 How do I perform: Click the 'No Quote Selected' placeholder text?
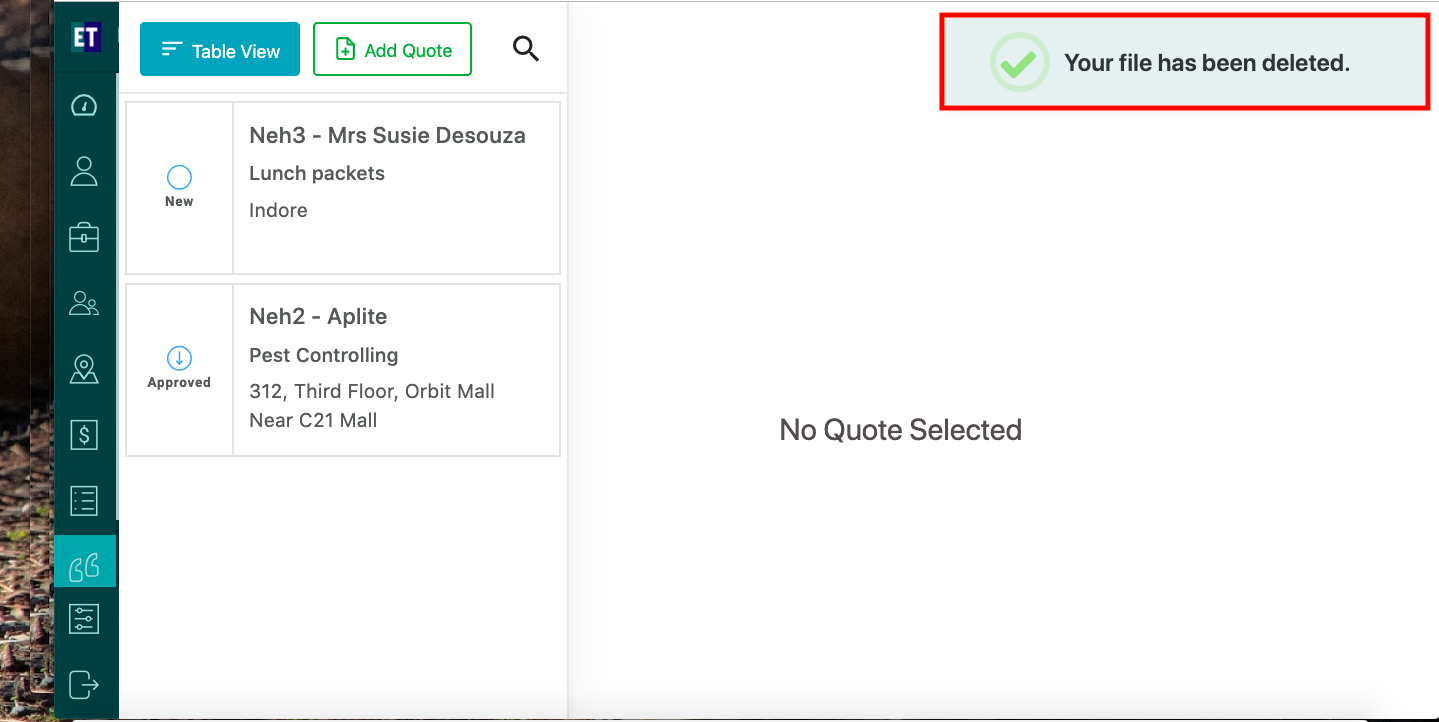point(901,430)
